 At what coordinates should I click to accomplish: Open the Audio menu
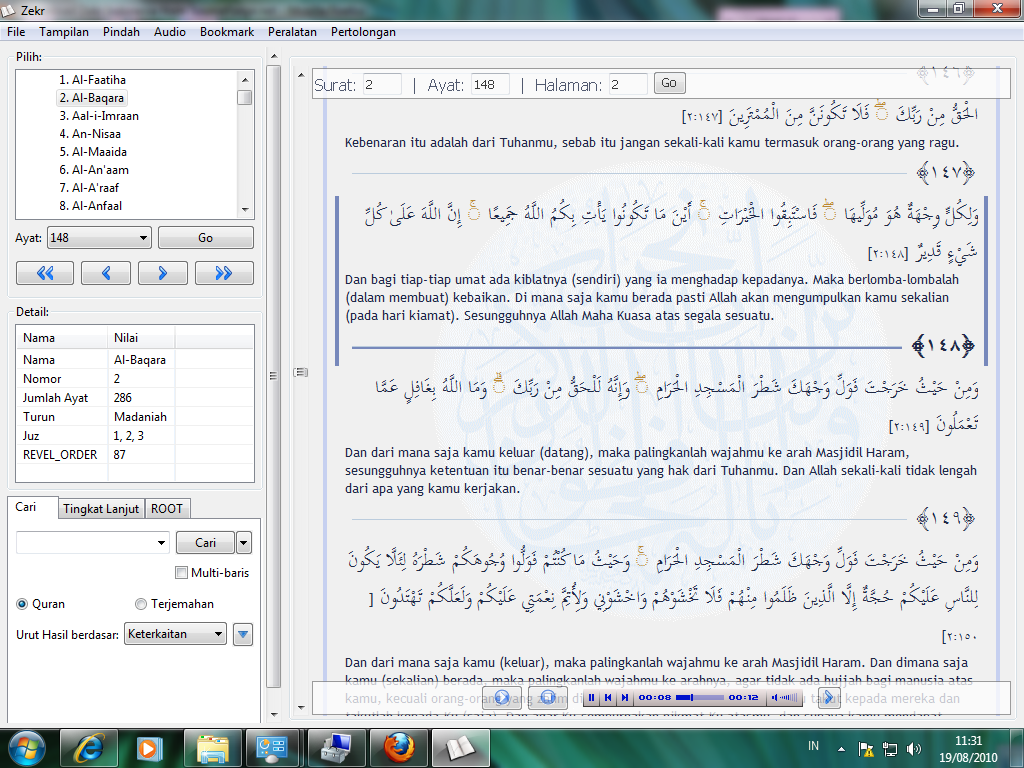(170, 32)
